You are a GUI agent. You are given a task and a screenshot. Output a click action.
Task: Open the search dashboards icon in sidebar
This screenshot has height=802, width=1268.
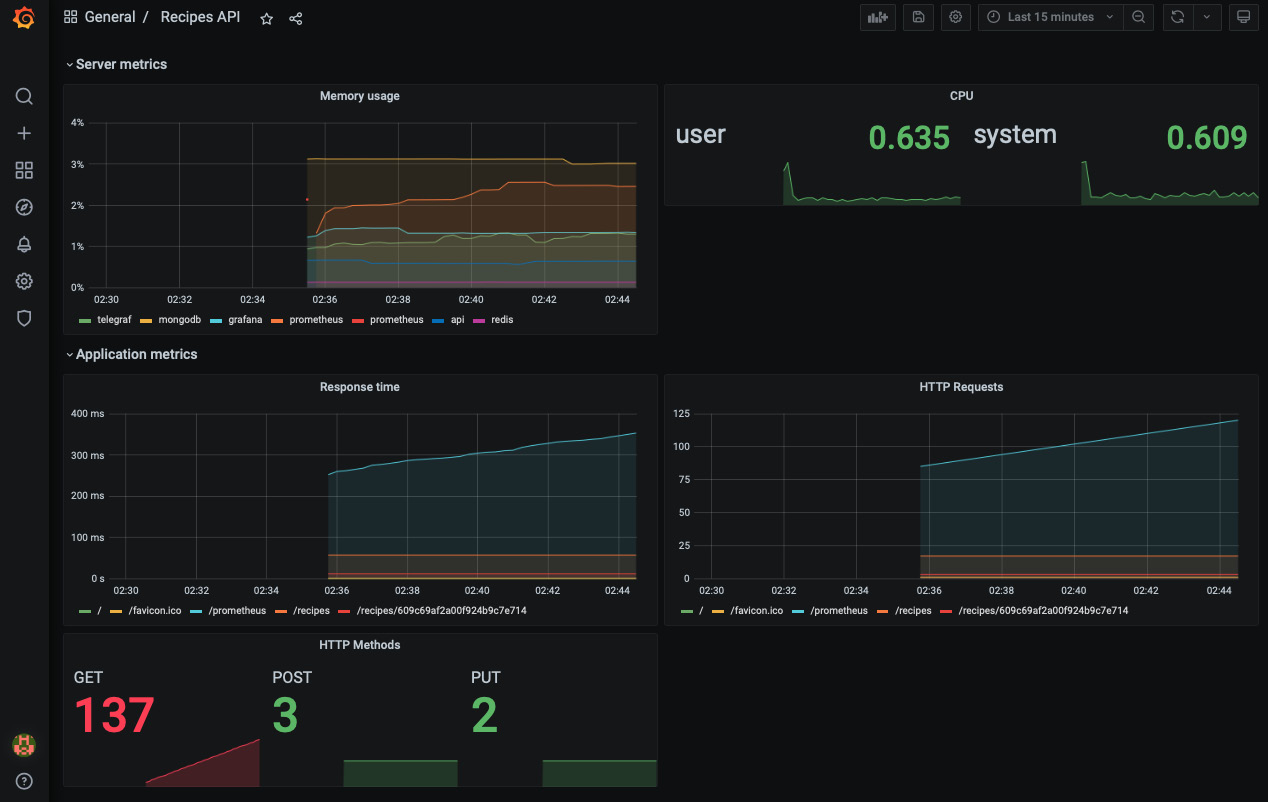click(x=24, y=96)
